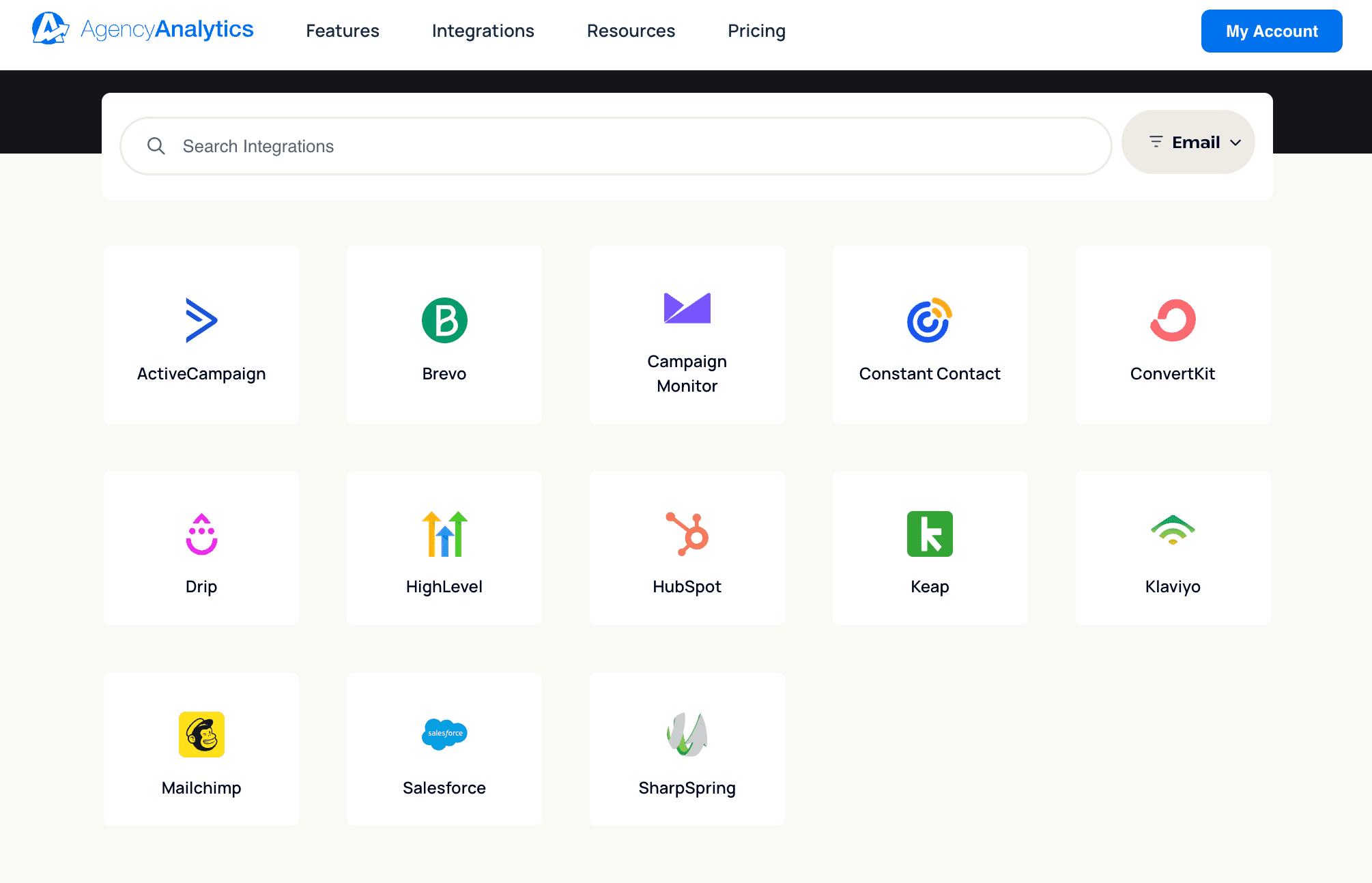The image size is (1372, 883).
Task: Click the AgencyAnalytics logo to go home
Action: 143,29
